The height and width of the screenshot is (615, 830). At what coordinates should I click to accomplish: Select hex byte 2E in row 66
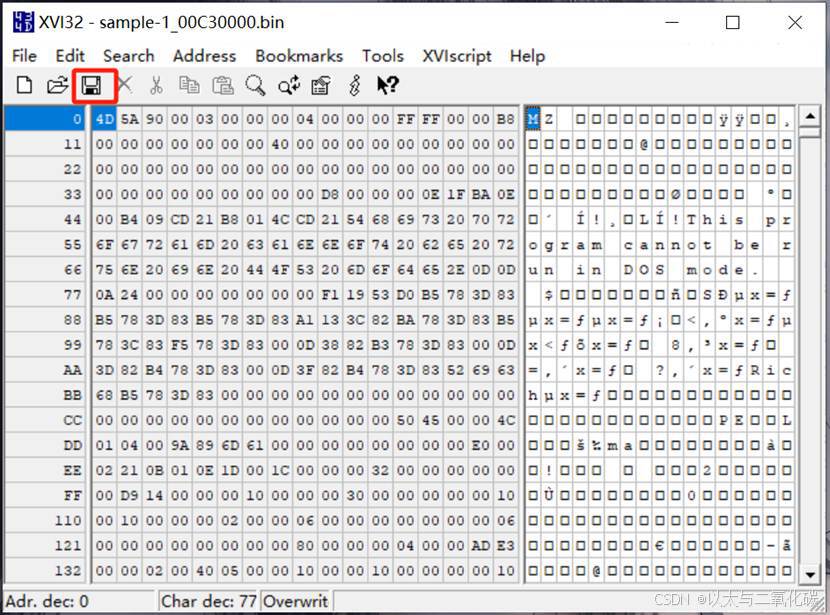[x=456, y=270]
